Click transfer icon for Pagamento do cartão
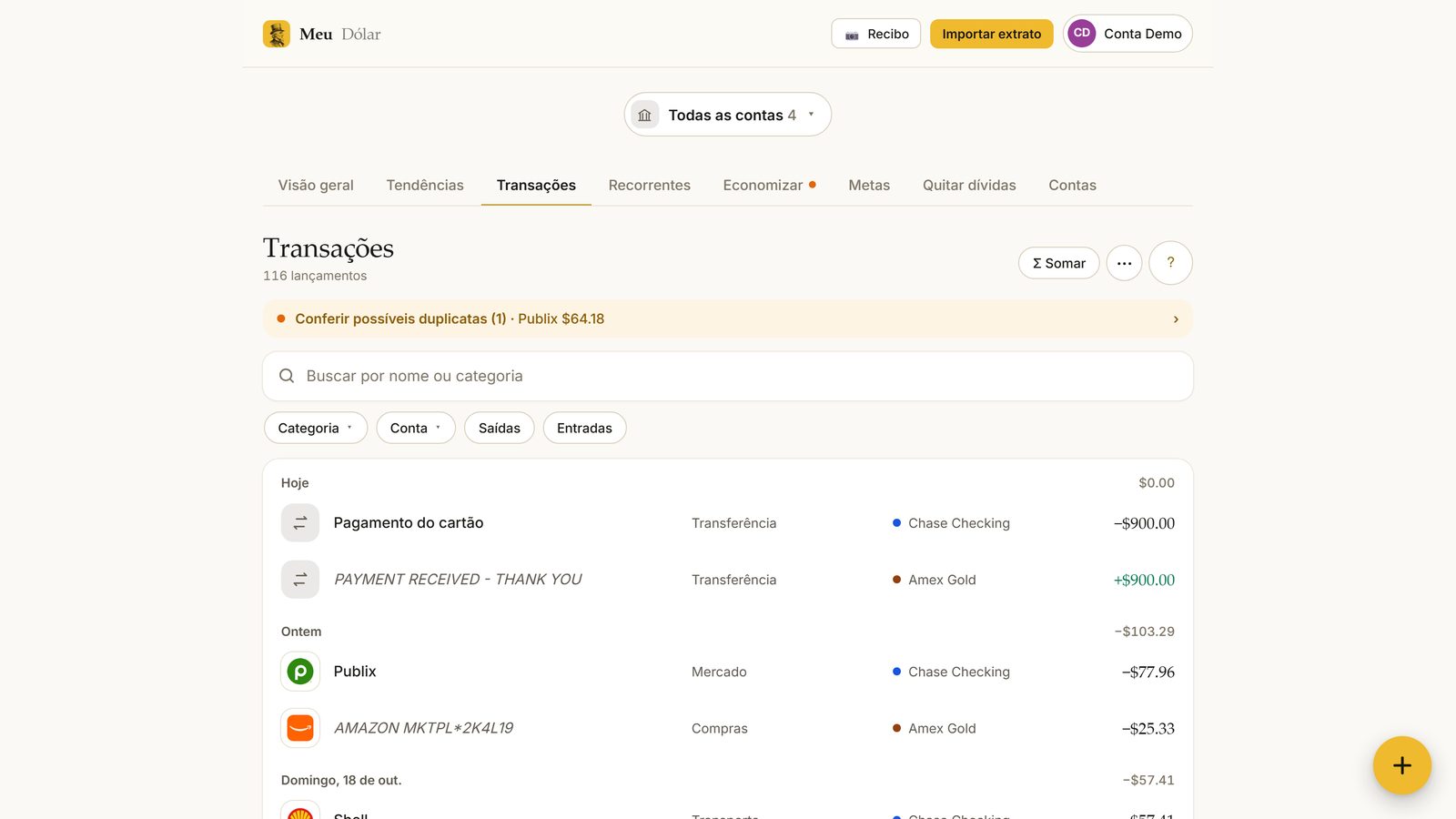The height and width of the screenshot is (819, 1456). tap(300, 523)
